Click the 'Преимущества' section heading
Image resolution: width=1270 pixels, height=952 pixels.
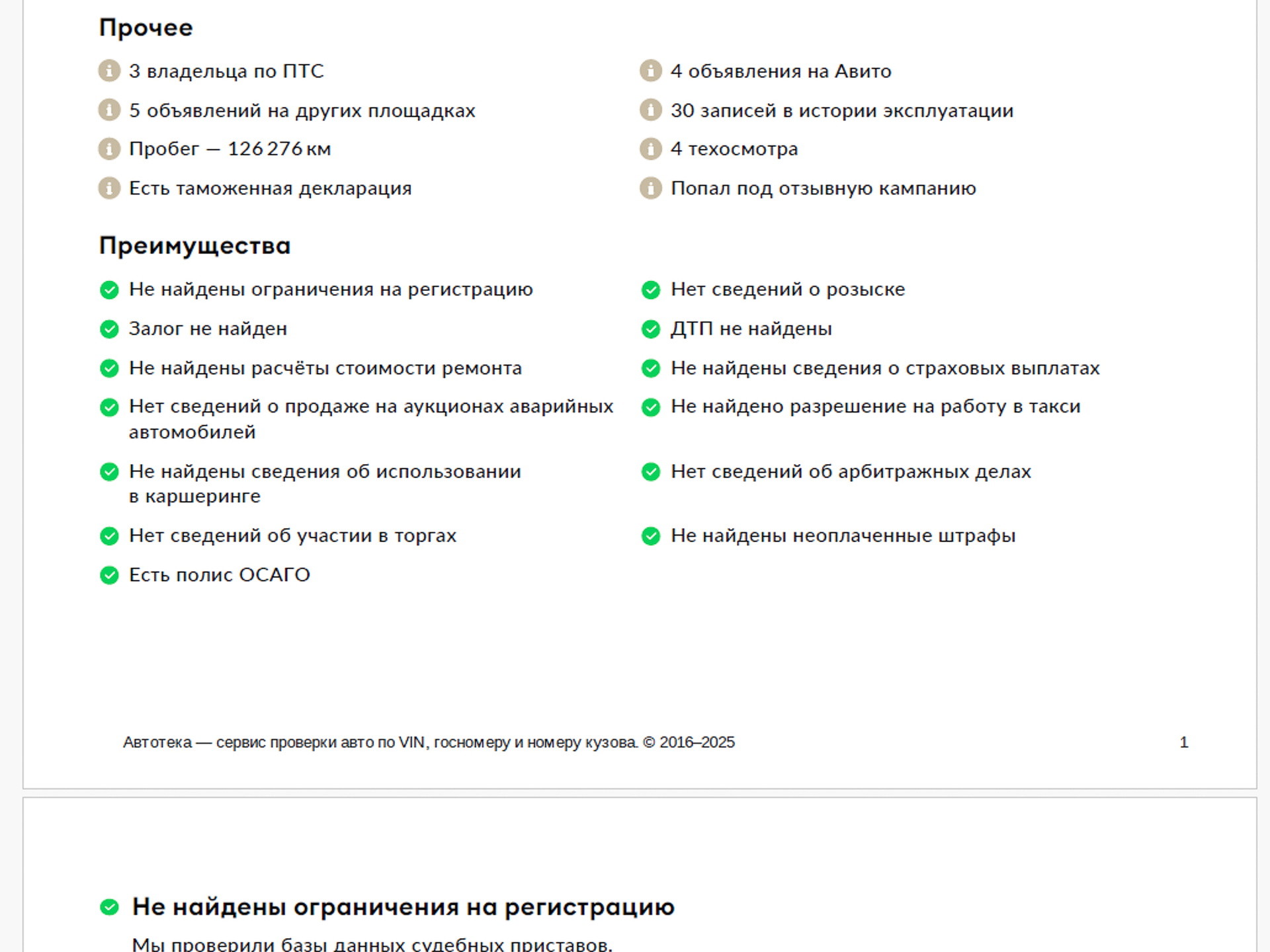click(x=195, y=246)
